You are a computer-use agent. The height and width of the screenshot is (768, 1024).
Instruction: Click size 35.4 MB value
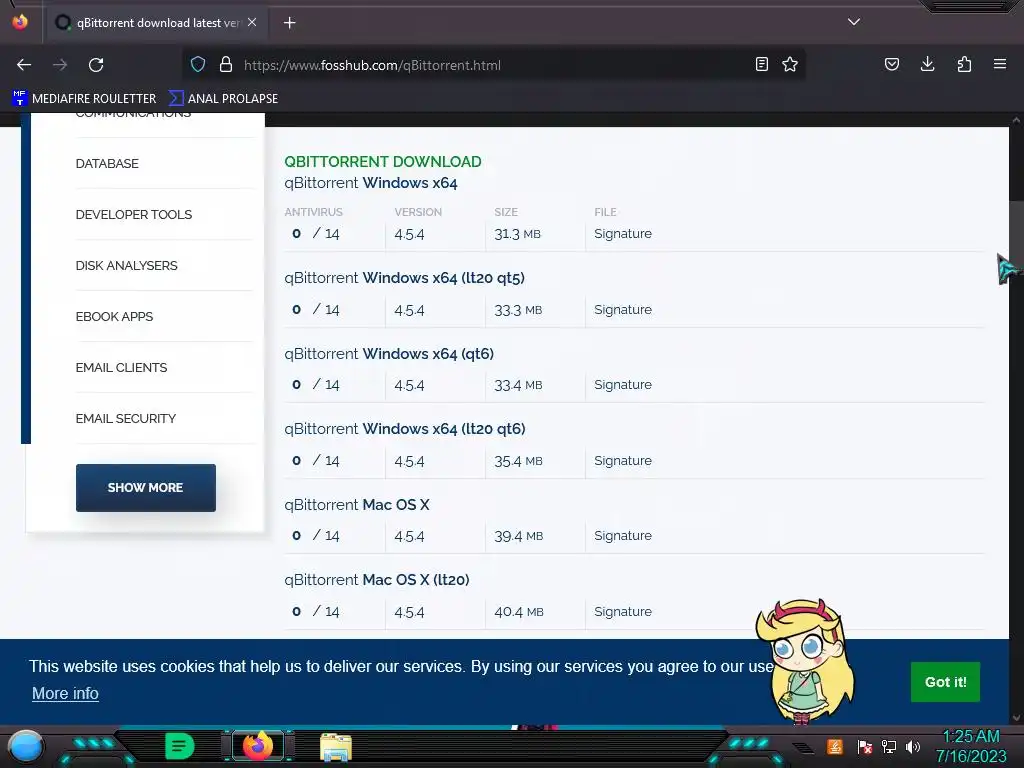point(519,460)
